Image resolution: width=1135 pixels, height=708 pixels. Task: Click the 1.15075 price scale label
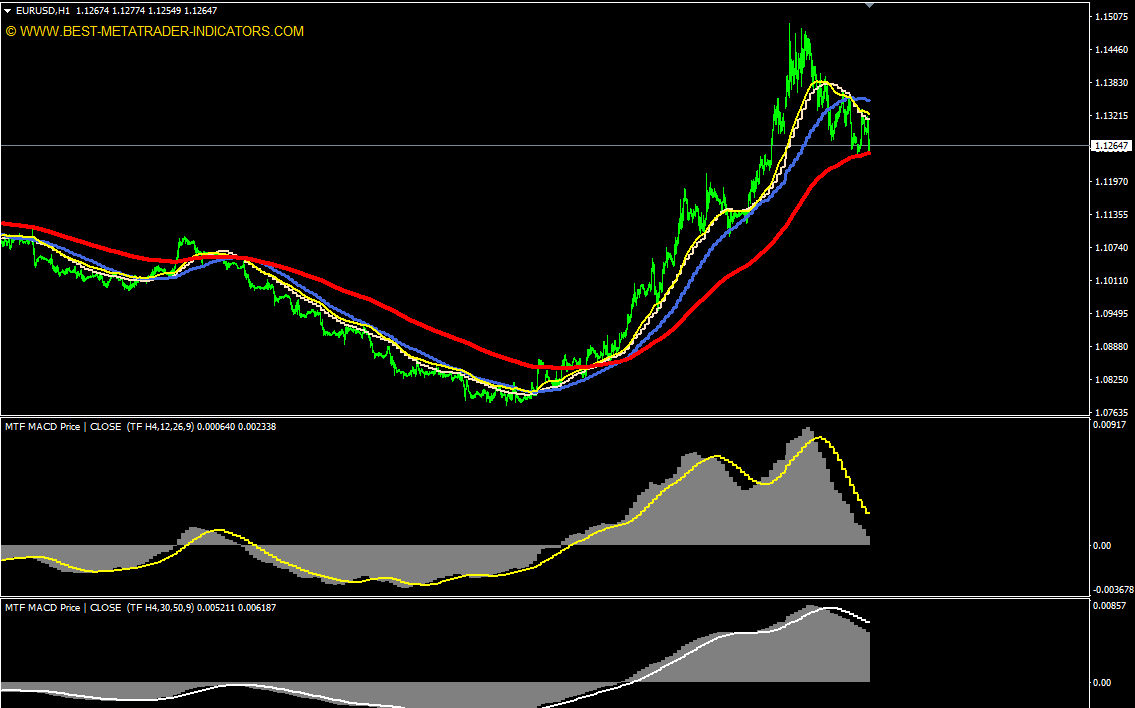pyautogui.click(x=1111, y=17)
